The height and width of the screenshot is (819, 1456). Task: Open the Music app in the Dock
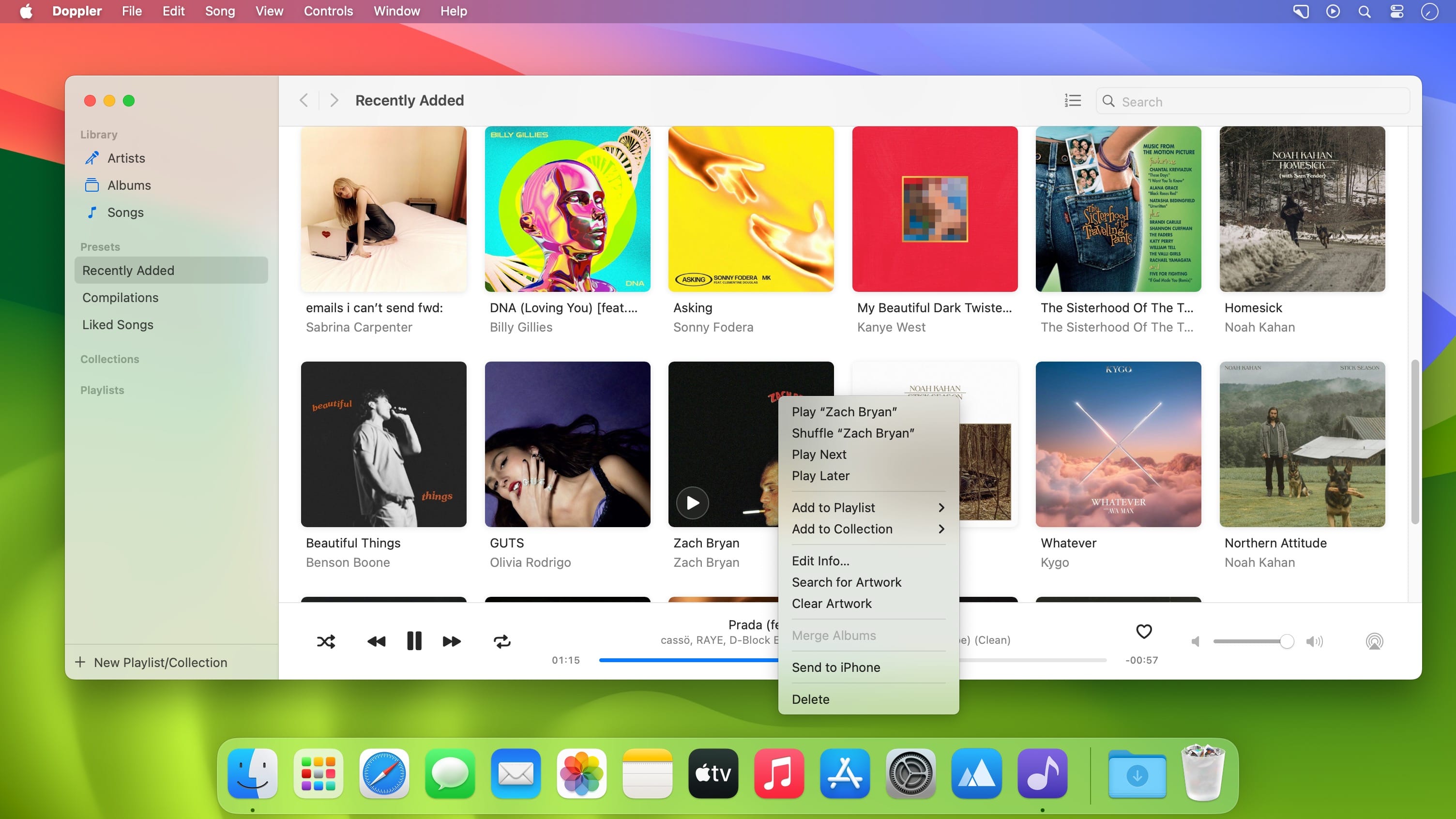pos(779,773)
